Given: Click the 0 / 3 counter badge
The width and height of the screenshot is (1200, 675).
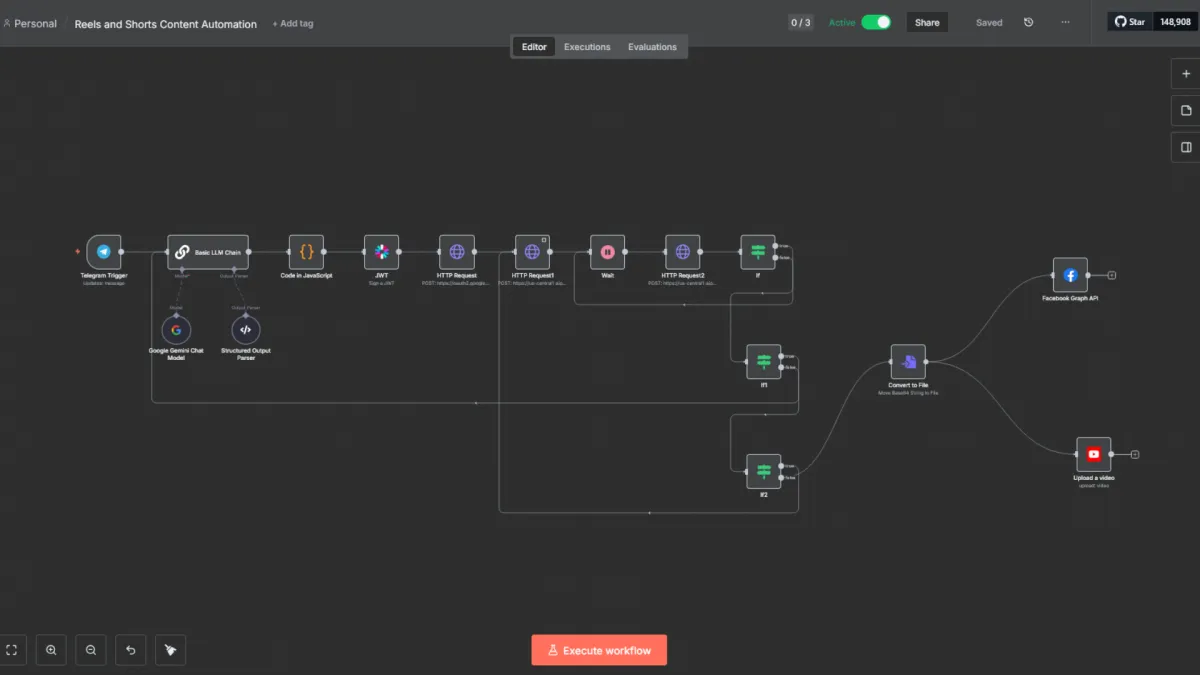Looking at the screenshot, I should pos(801,22).
